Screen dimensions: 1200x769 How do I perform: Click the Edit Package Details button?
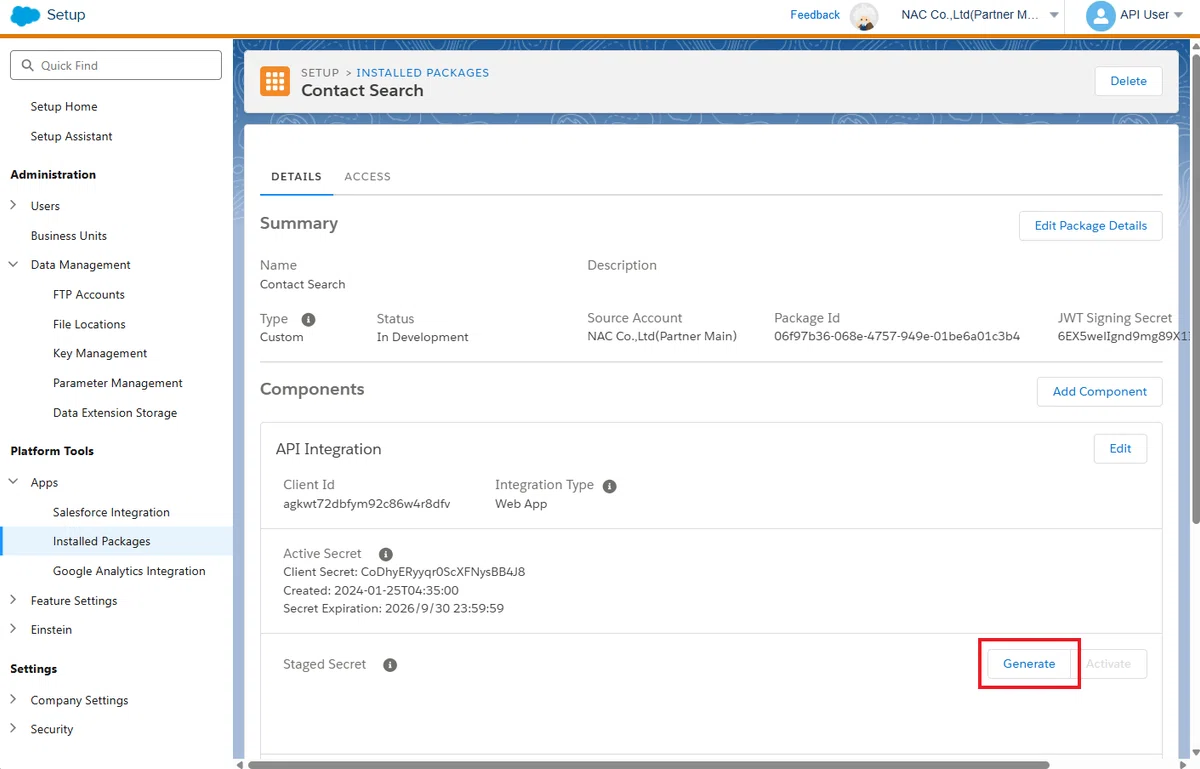coord(1090,226)
